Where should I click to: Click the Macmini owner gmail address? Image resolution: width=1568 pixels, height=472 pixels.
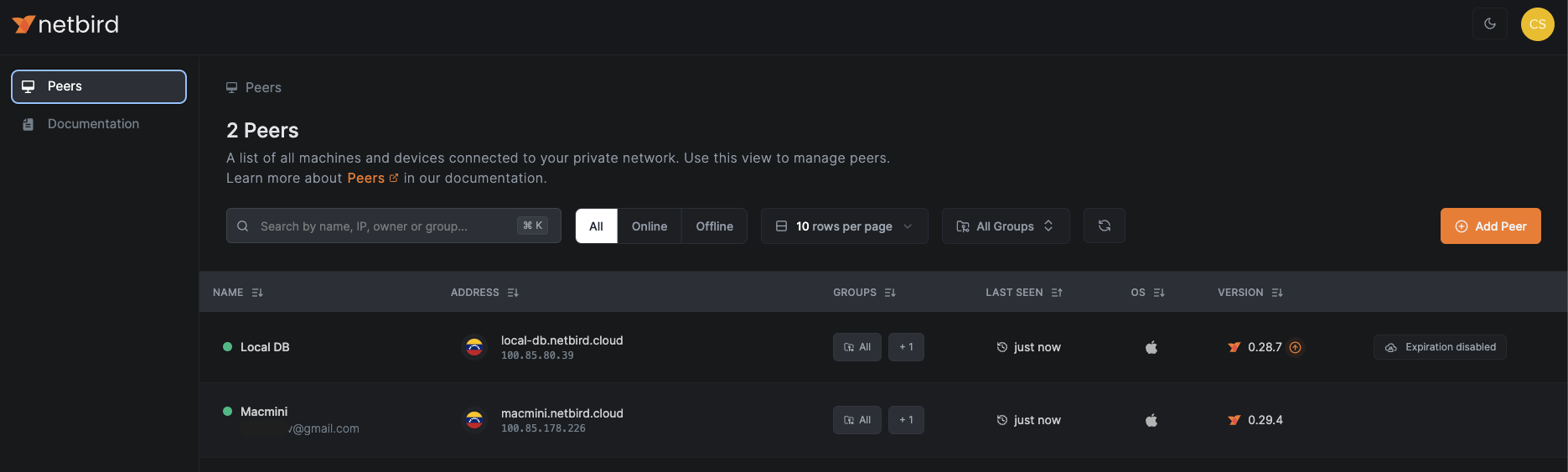(x=323, y=428)
